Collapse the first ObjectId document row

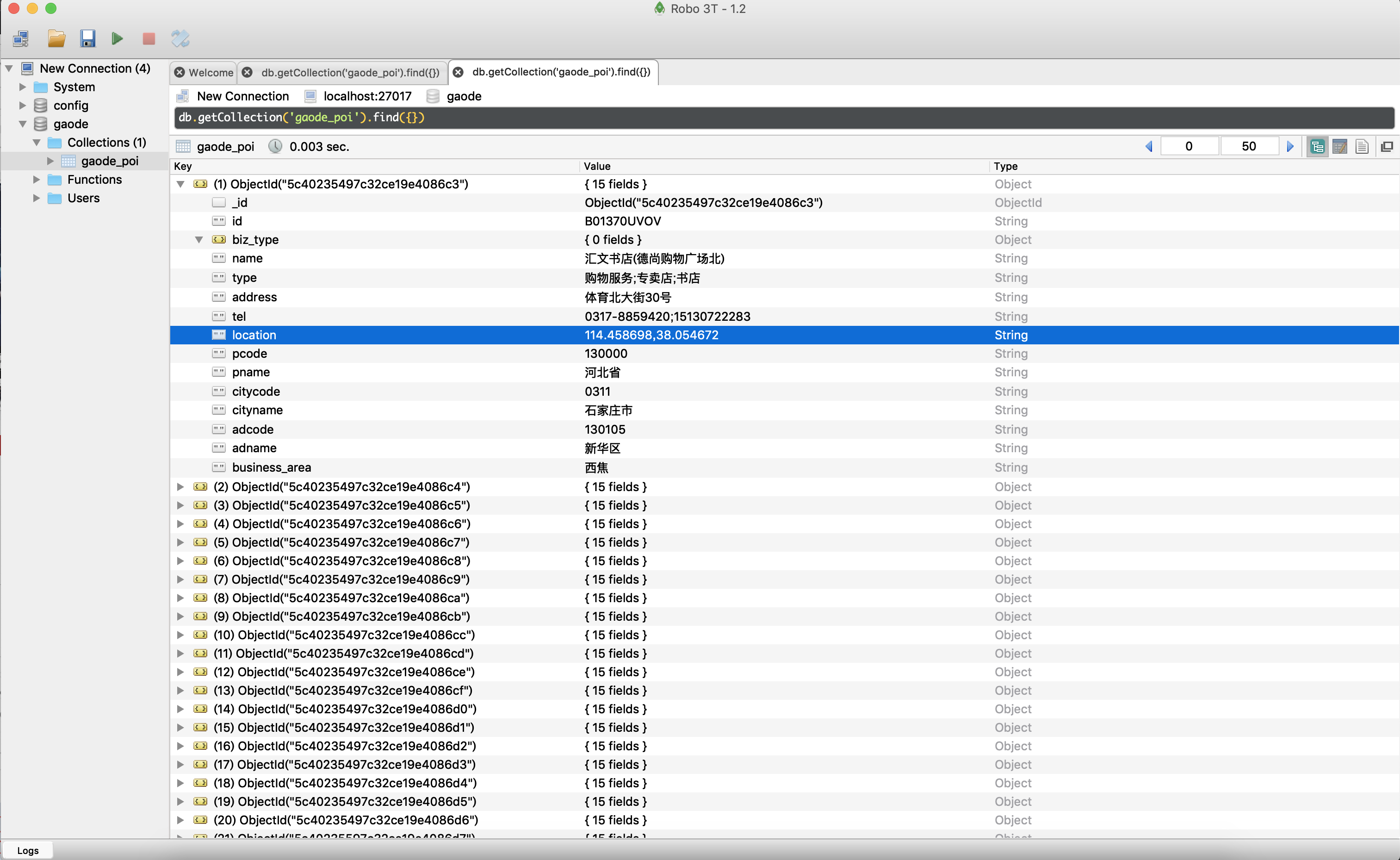click(x=181, y=184)
